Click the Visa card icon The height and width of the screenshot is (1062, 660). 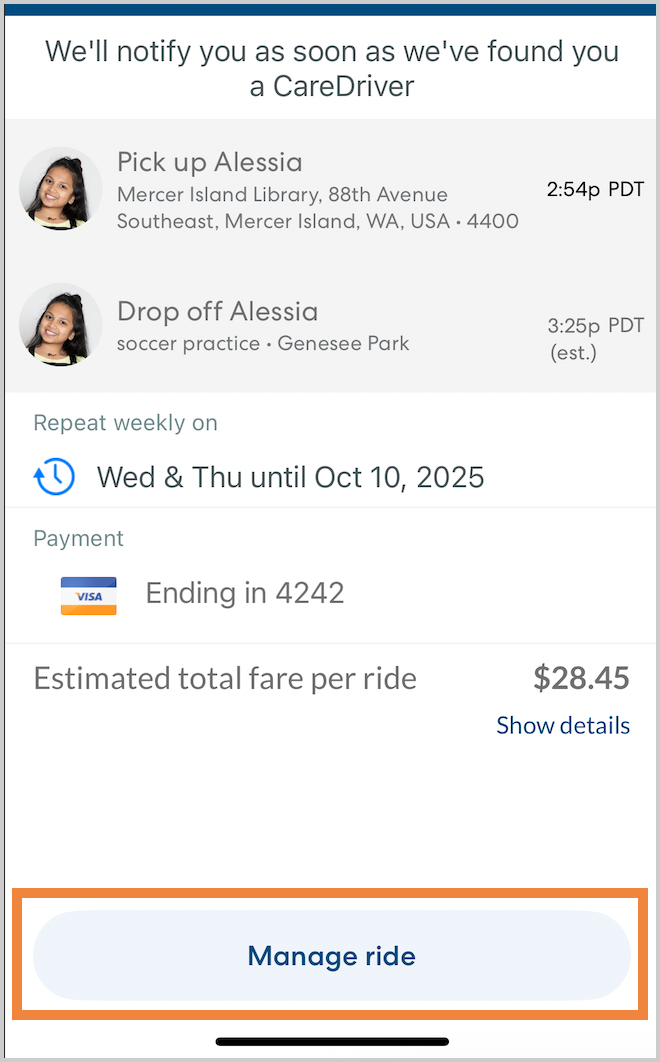tap(89, 594)
